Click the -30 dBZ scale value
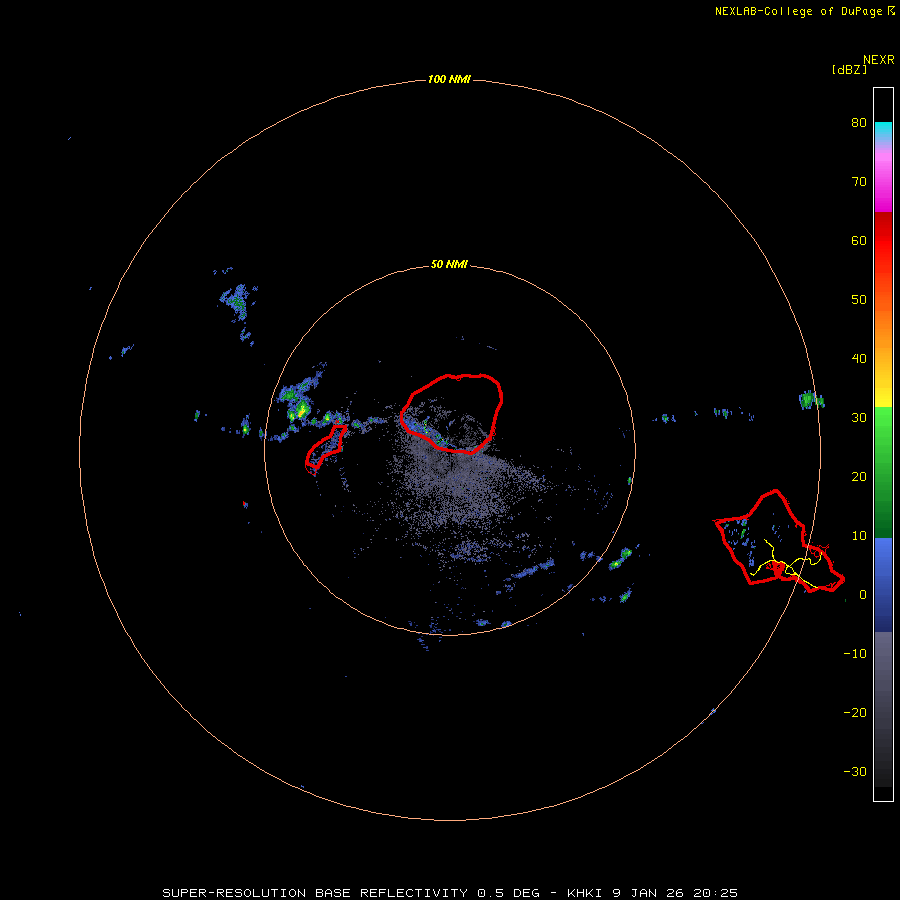The image size is (900, 900). point(855,771)
